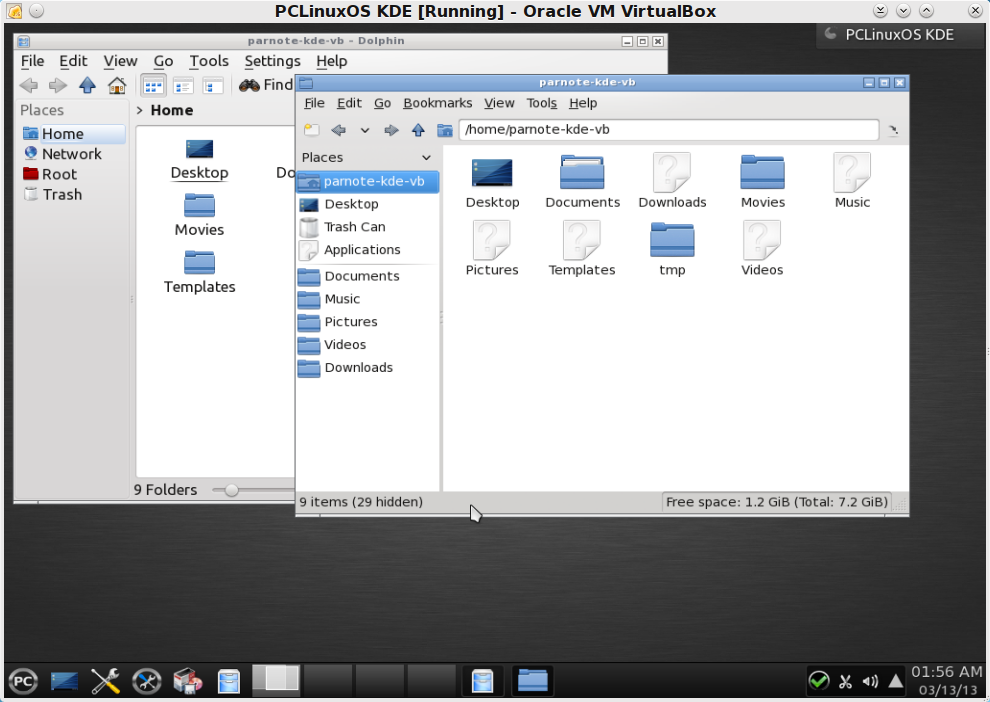The width and height of the screenshot is (990, 702).
Task: Select the Templates folder in Dolphin
Action: 200,273
